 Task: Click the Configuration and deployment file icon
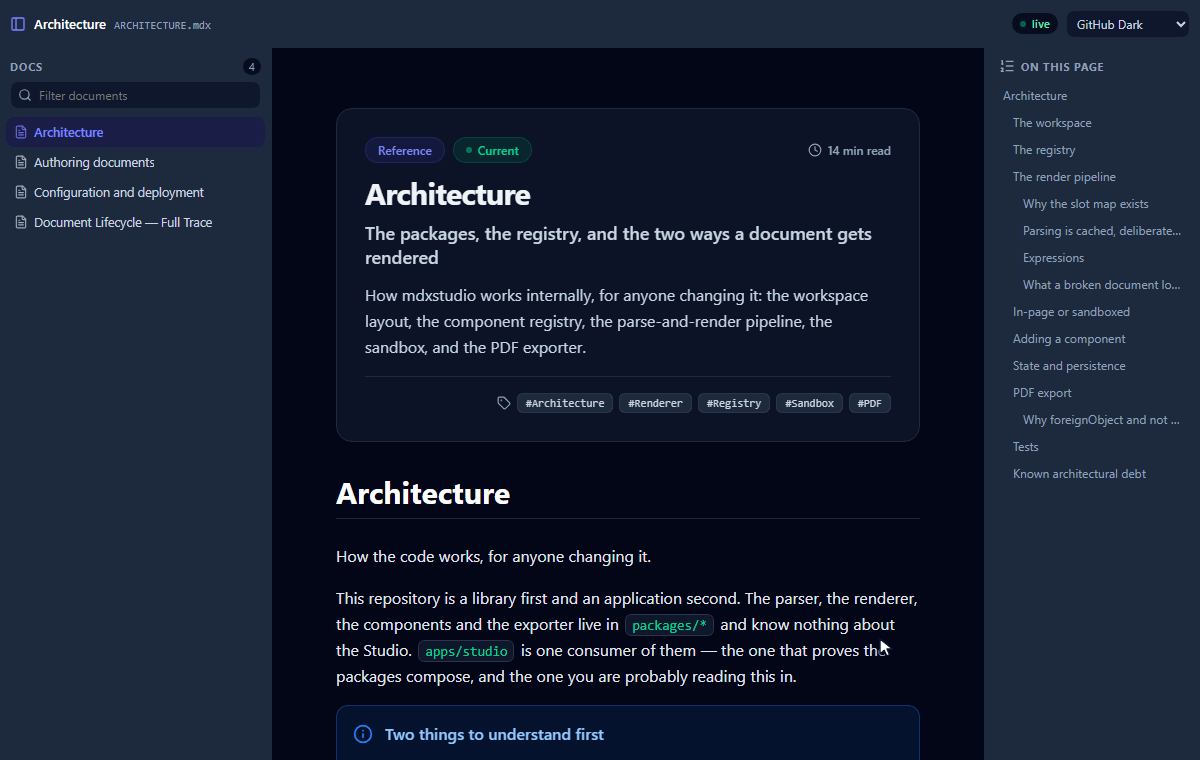point(20,192)
